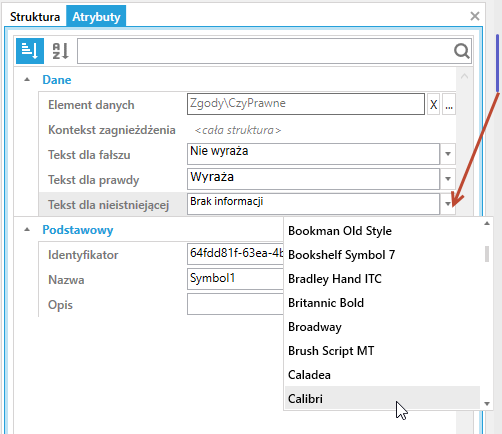Click the Element danych field

coord(306,104)
